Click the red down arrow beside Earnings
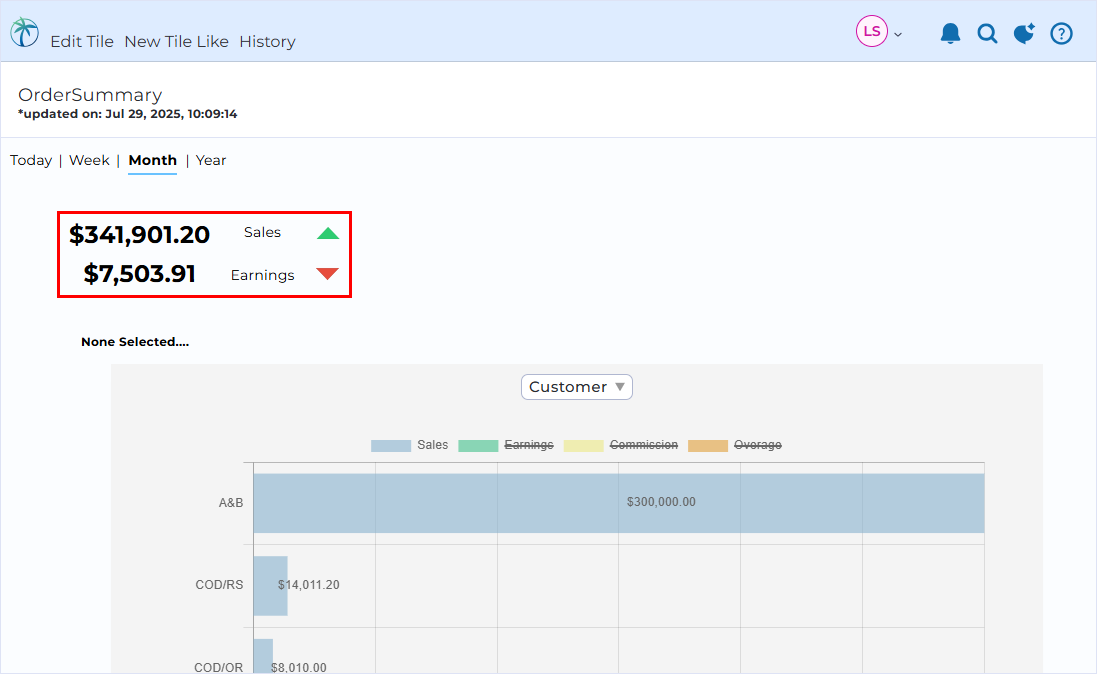This screenshot has height=674, width=1097. click(327, 274)
